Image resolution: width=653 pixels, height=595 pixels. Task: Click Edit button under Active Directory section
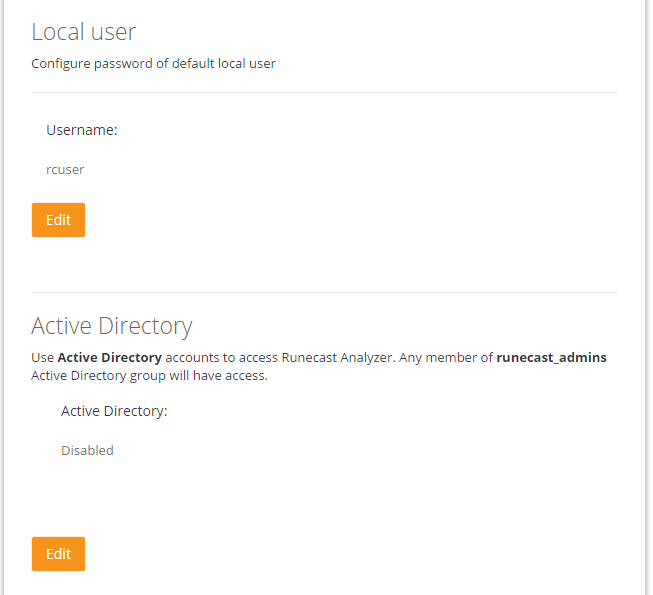[58, 554]
